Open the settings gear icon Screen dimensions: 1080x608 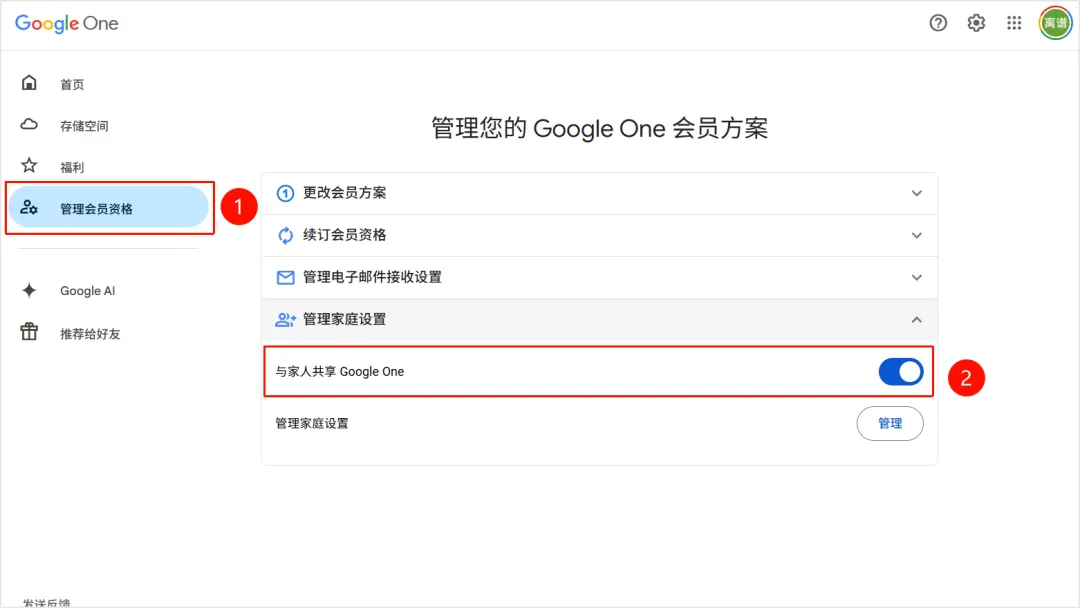[976, 23]
